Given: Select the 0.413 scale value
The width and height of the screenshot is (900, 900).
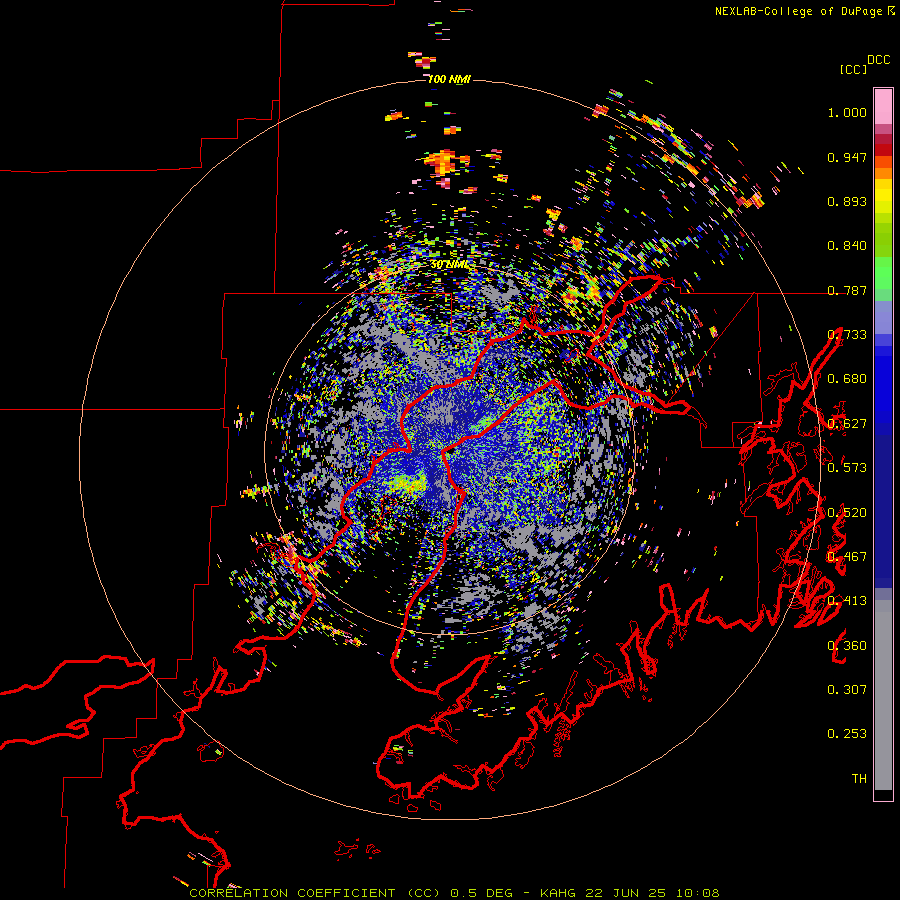Looking at the screenshot, I should tap(847, 601).
